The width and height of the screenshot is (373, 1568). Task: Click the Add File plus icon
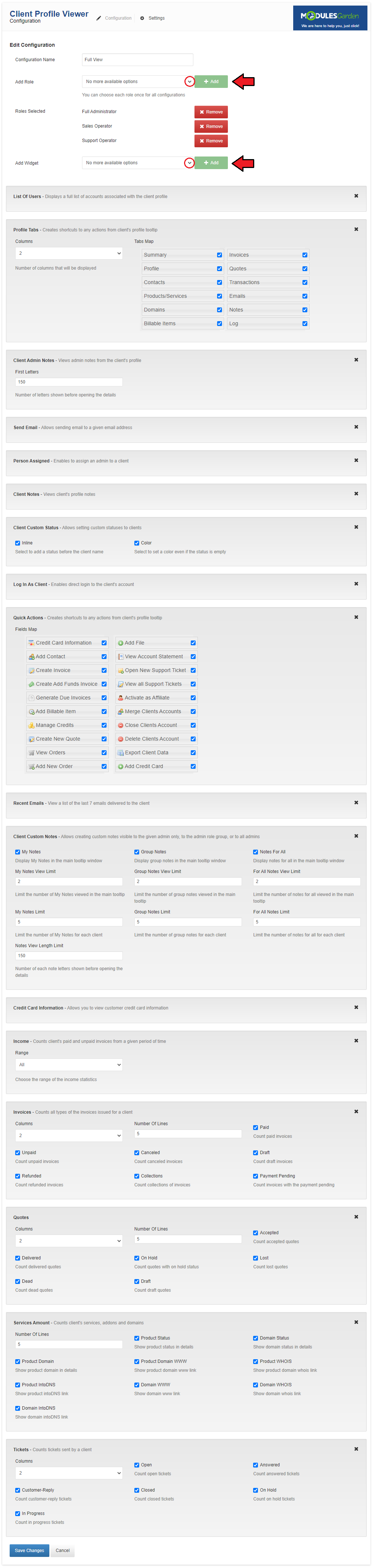coord(121,643)
